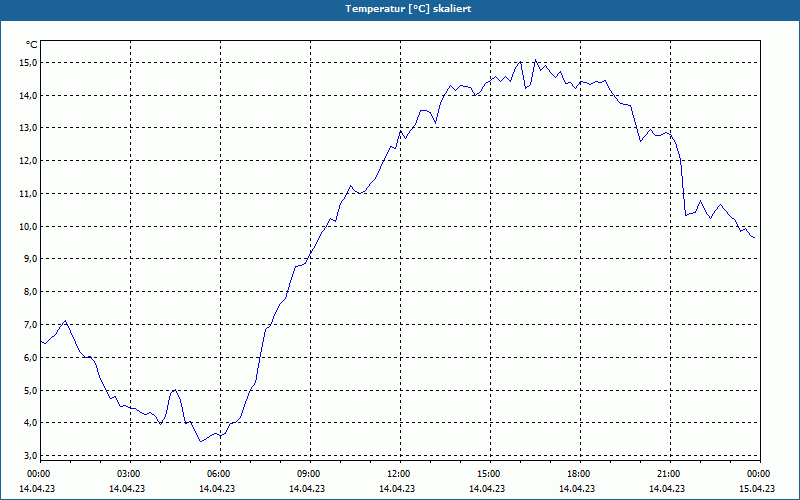Click the 21:00 time axis label
The image size is (800, 500).
(x=670, y=474)
